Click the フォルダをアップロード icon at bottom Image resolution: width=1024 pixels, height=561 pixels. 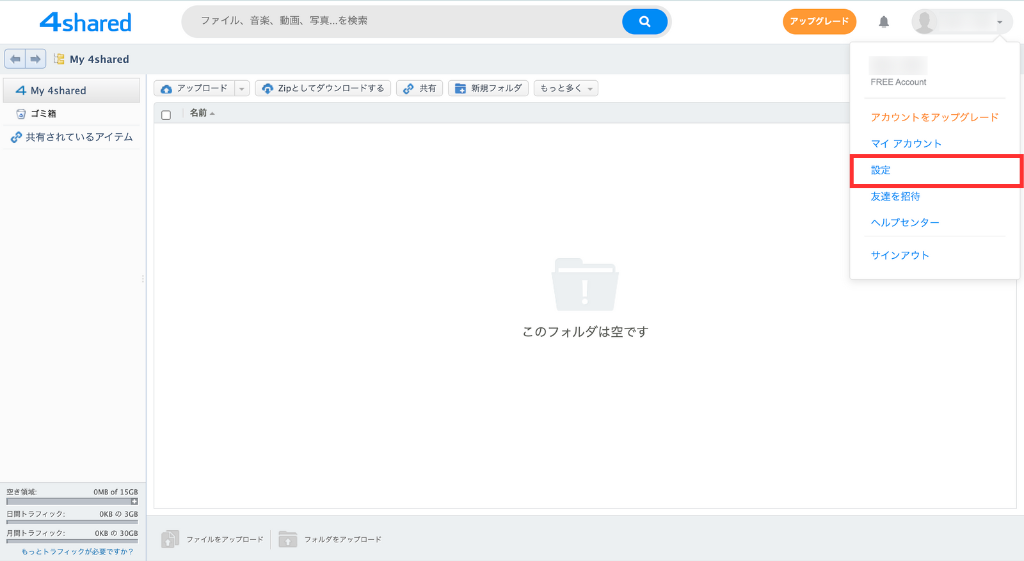[288, 539]
